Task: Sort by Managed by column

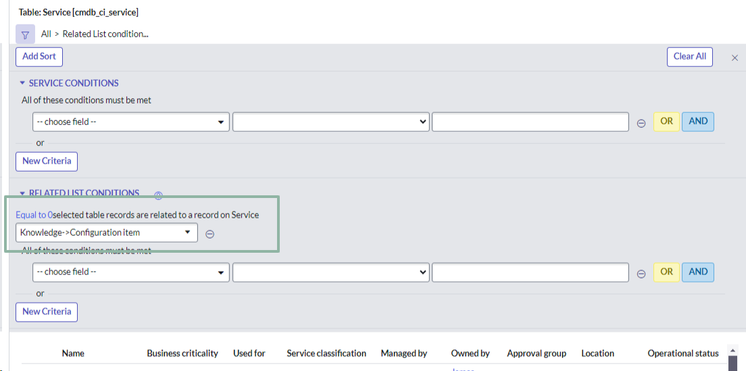Action: 404,353
